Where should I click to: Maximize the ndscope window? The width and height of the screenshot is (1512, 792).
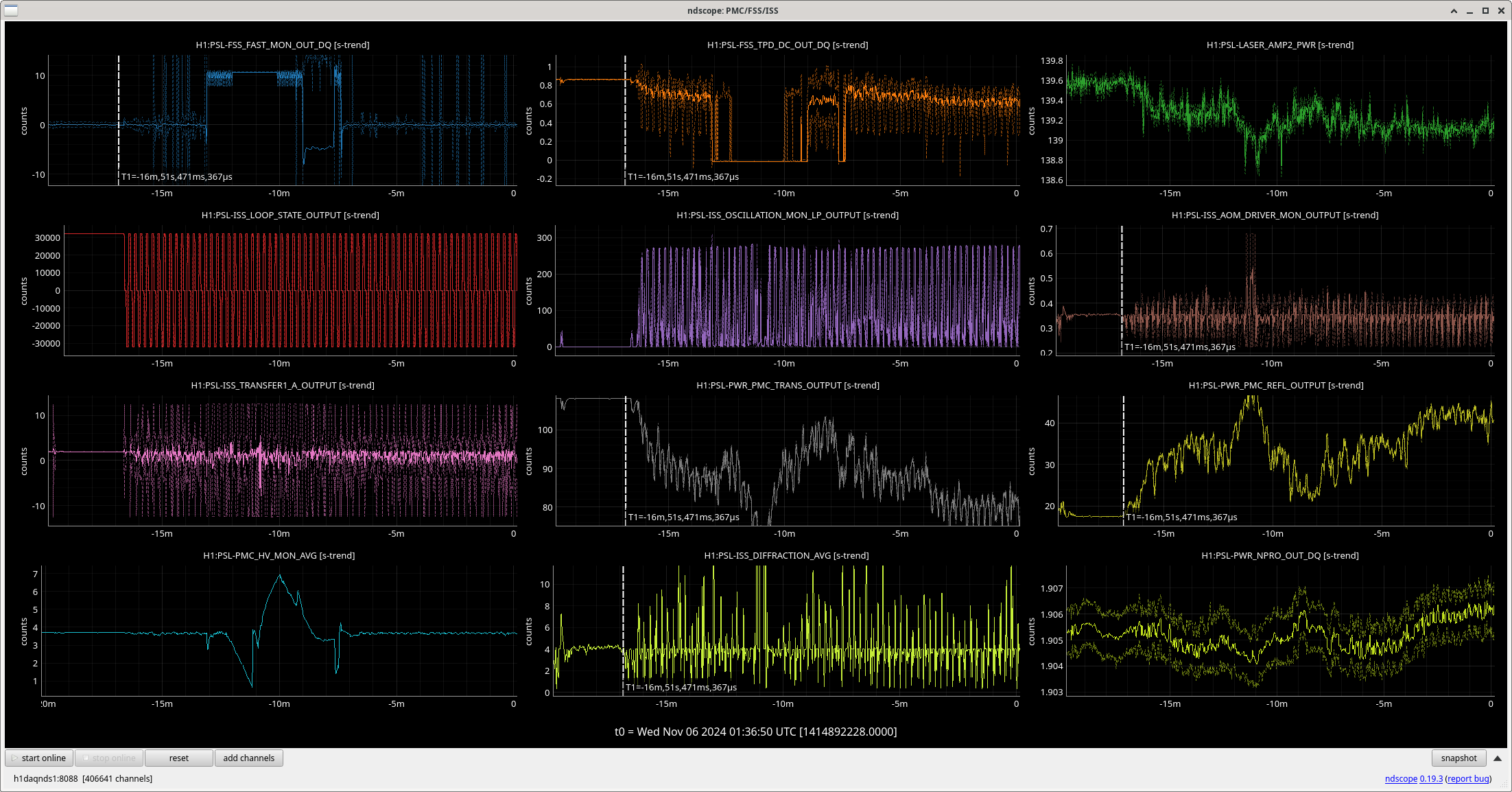tap(1485, 10)
